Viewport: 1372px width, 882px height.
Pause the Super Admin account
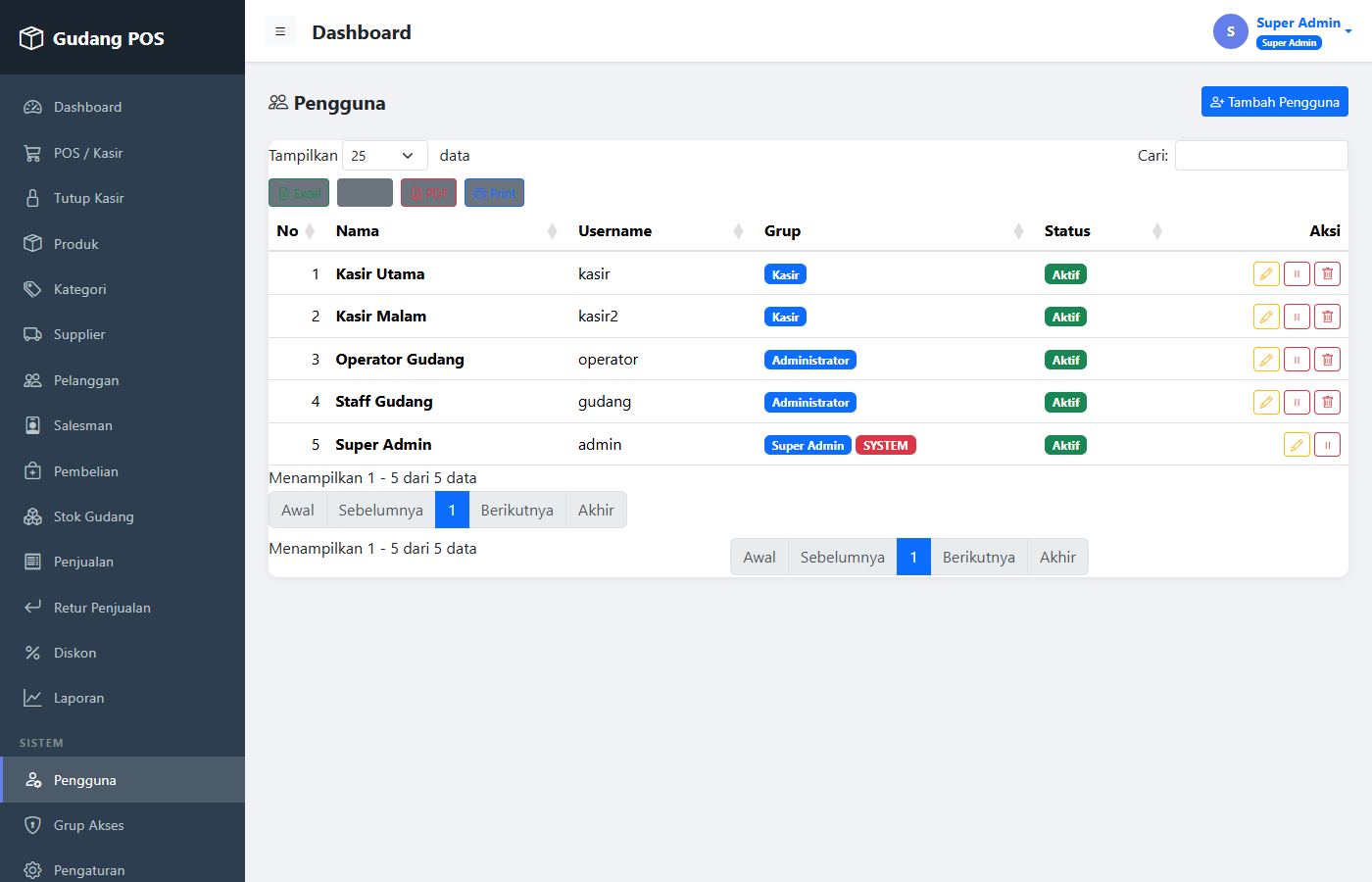pos(1327,445)
